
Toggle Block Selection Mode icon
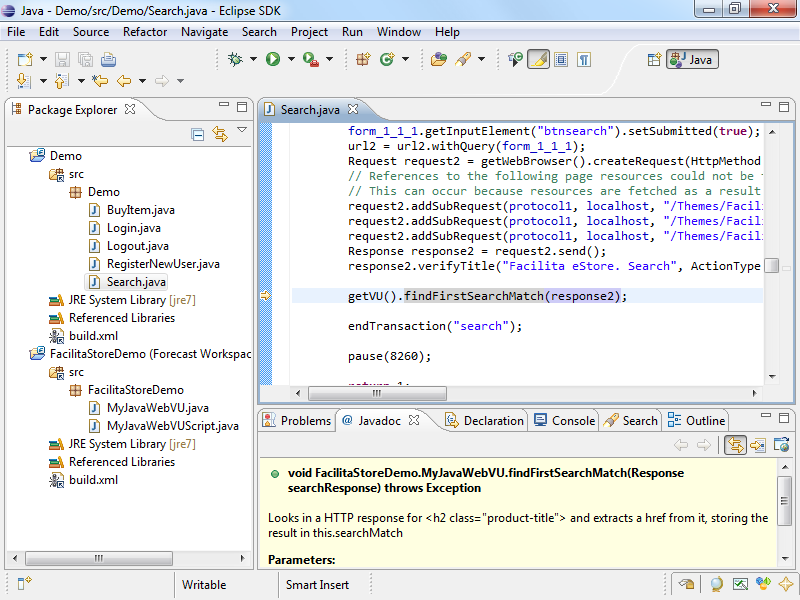point(561,60)
